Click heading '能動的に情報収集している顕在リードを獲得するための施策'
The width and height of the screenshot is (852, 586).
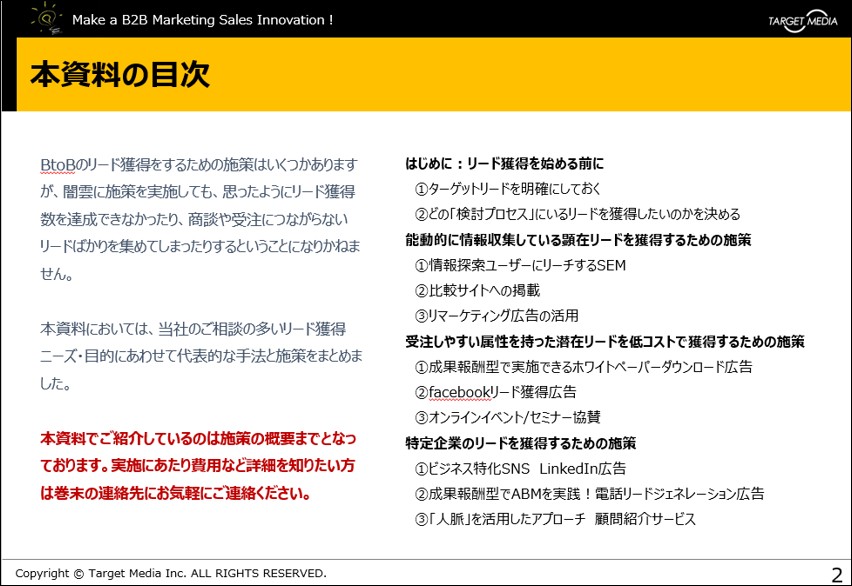[578, 240]
